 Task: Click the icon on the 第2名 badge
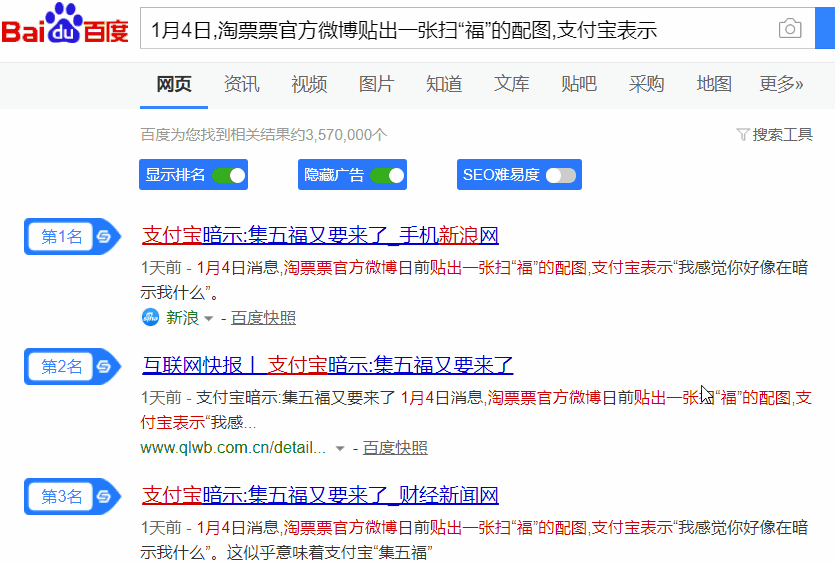tap(104, 366)
